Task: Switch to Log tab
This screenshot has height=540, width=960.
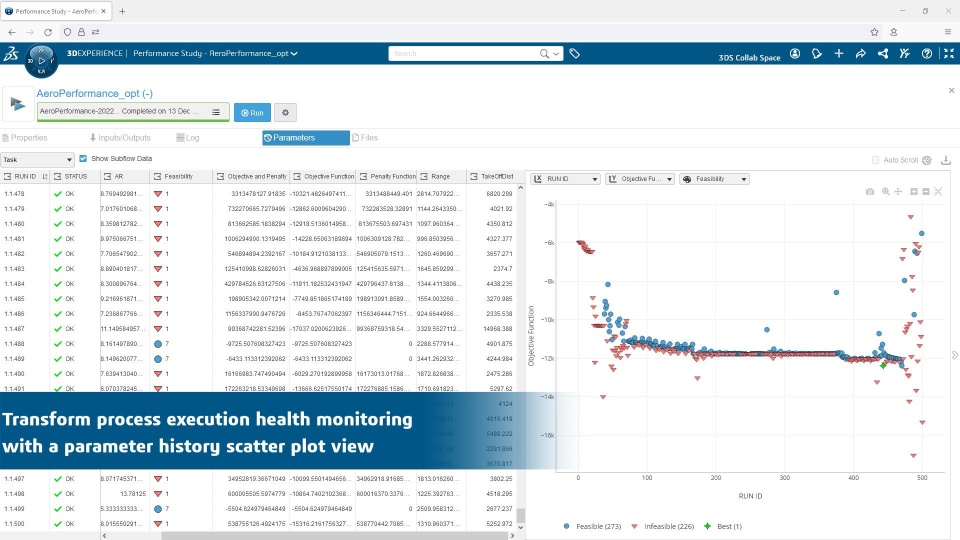Action: [x=188, y=138]
